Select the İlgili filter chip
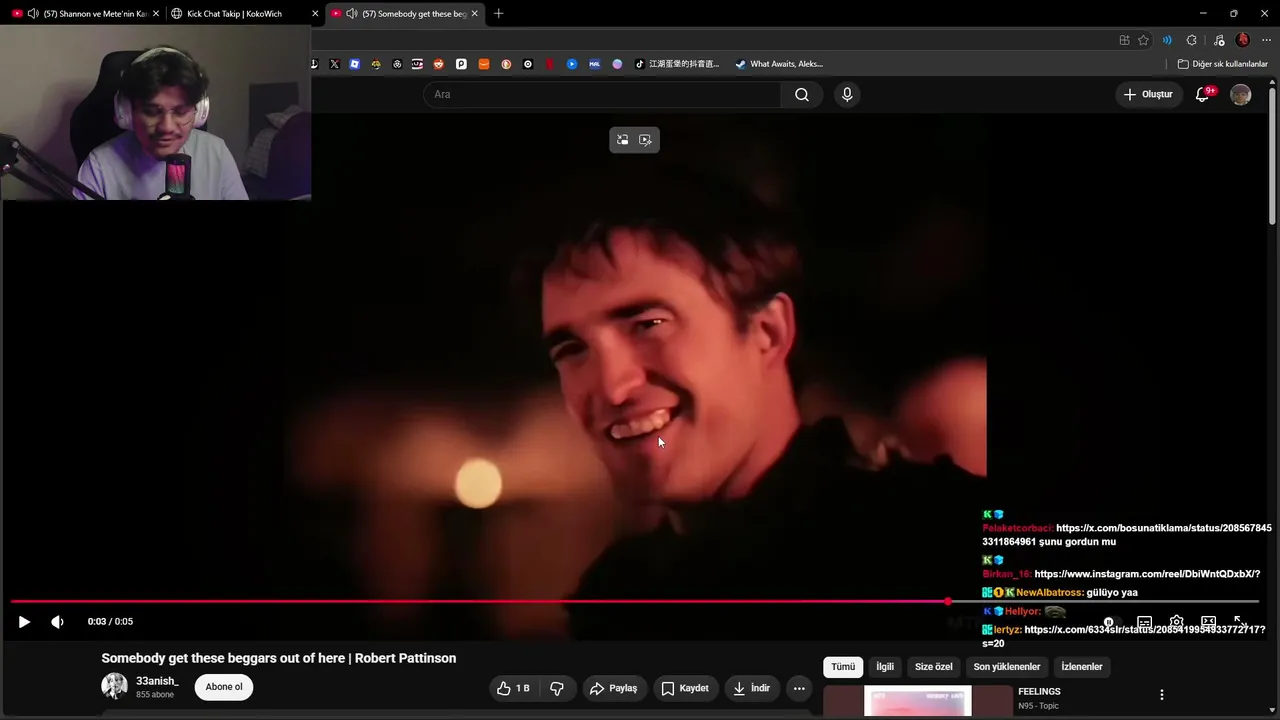This screenshot has height=720, width=1280. (x=885, y=667)
